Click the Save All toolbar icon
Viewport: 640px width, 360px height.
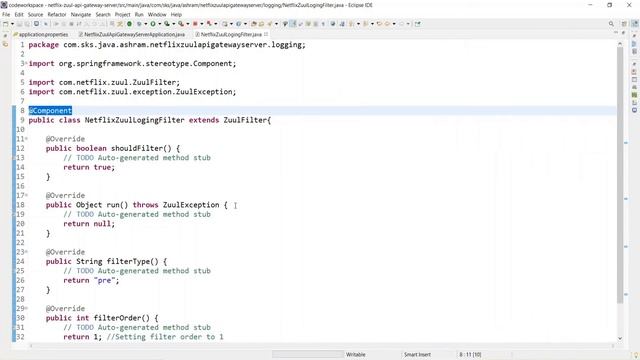(27, 24)
